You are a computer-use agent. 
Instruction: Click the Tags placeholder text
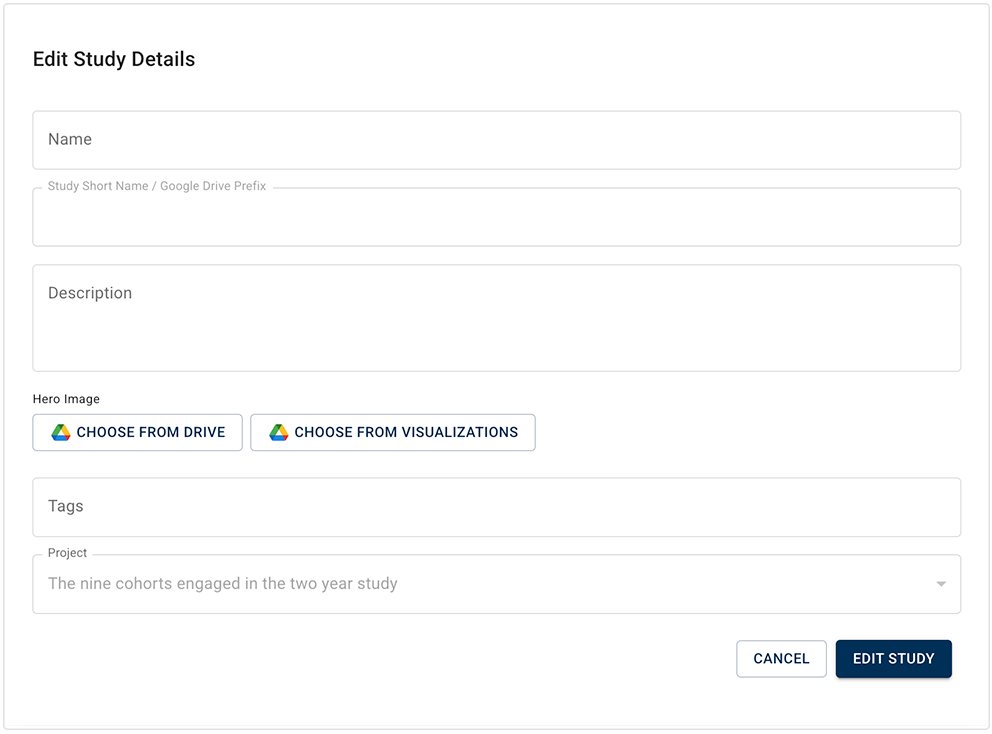coord(66,507)
